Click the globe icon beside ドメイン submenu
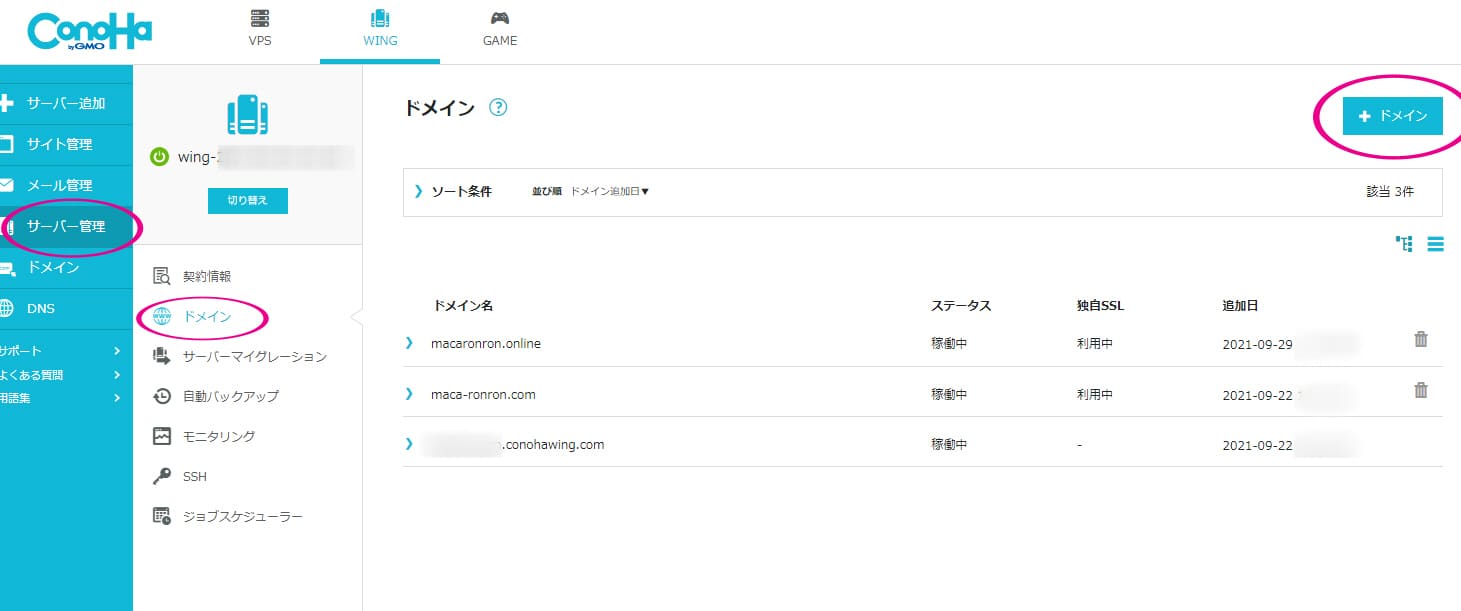The width and height of the screenshot is (1461, 611). (162, 316)
